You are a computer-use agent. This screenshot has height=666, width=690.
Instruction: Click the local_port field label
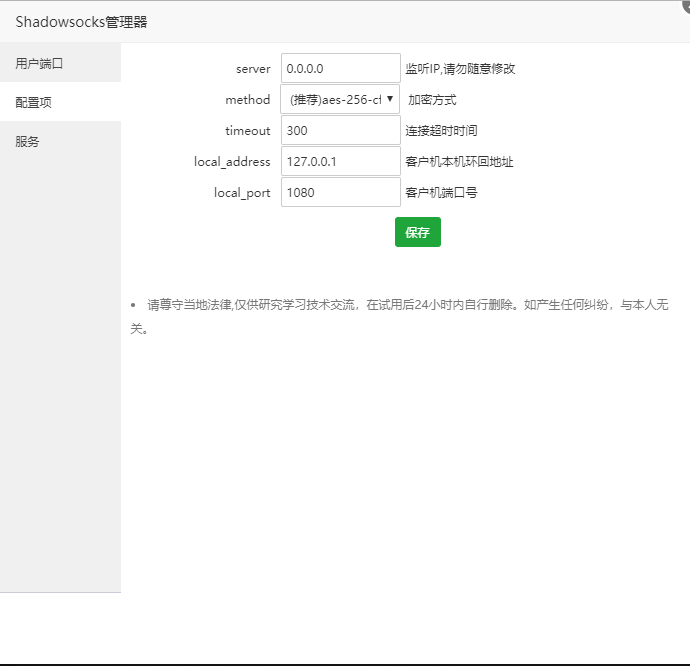242,193
